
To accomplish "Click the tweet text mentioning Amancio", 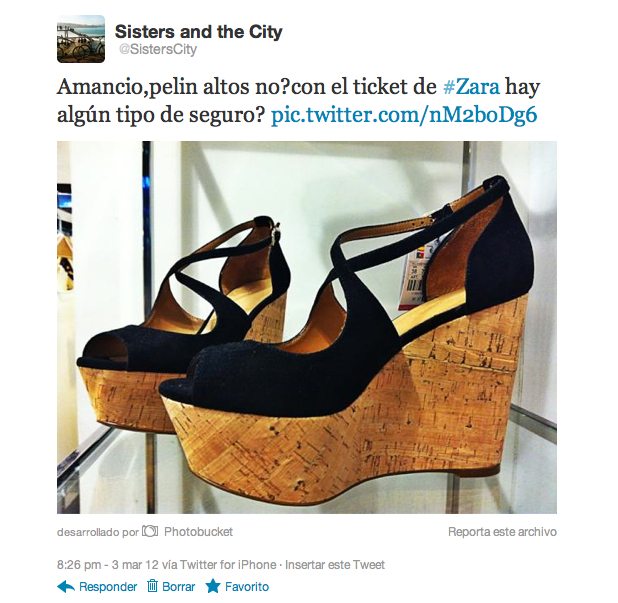I will point(298,101).
